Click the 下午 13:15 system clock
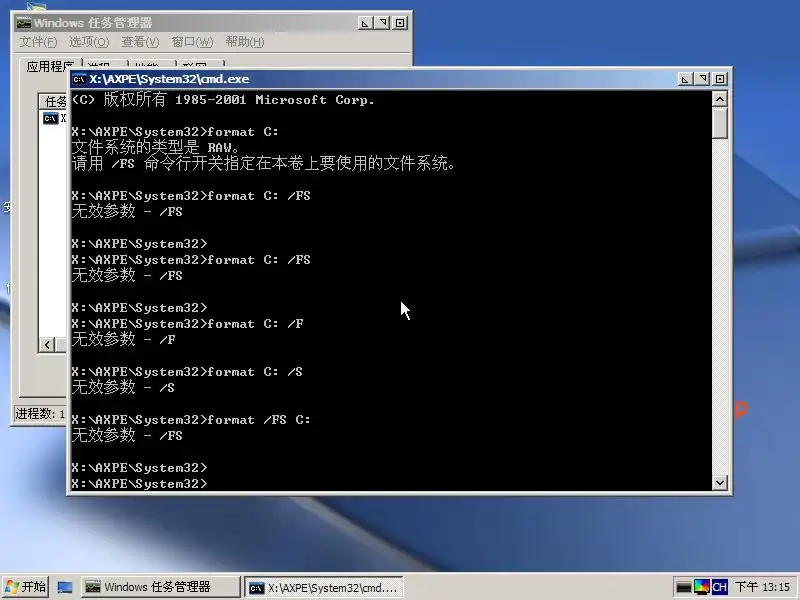Viewport: 800px width, 600px height. click(763, 587)
